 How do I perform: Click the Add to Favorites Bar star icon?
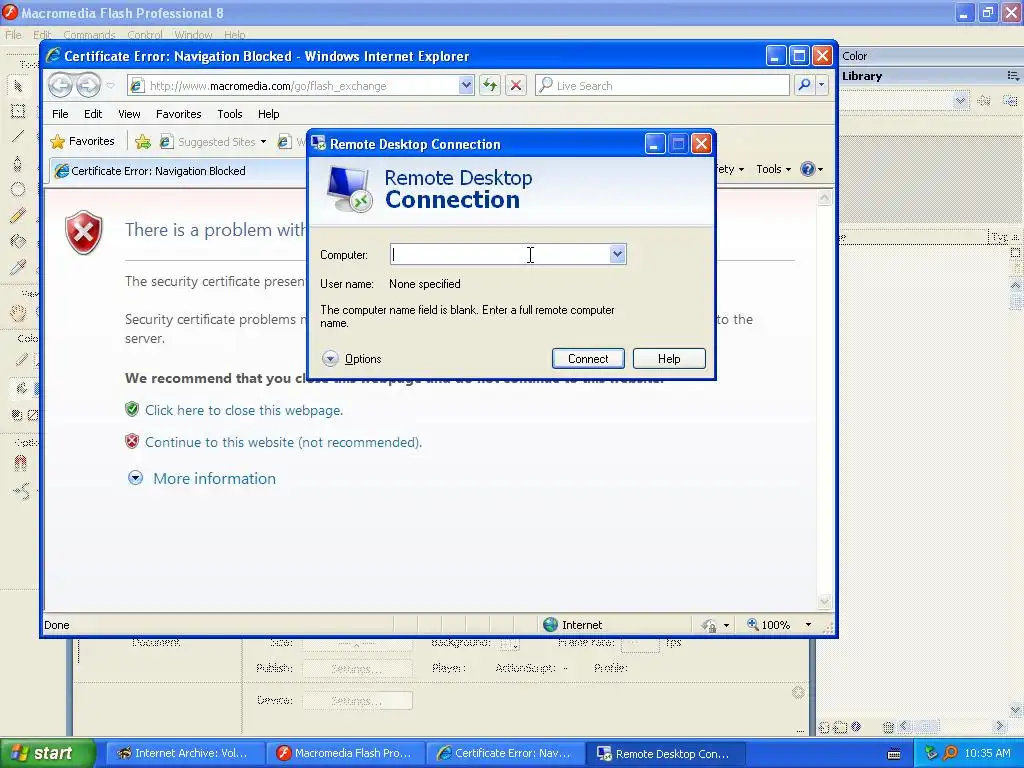143,142
